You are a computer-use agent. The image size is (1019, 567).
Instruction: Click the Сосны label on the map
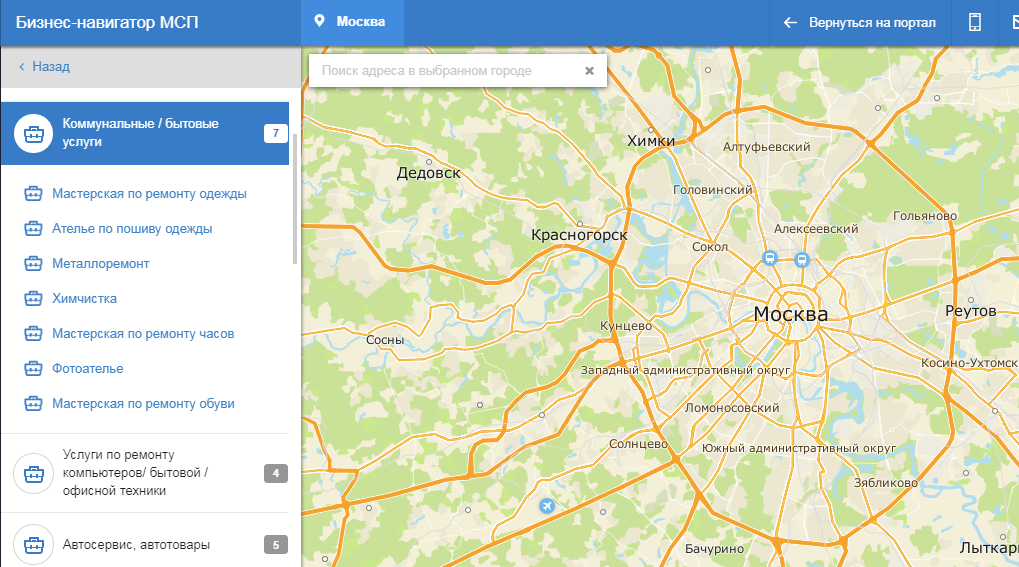pyautogui.click(x=385, y=339)
